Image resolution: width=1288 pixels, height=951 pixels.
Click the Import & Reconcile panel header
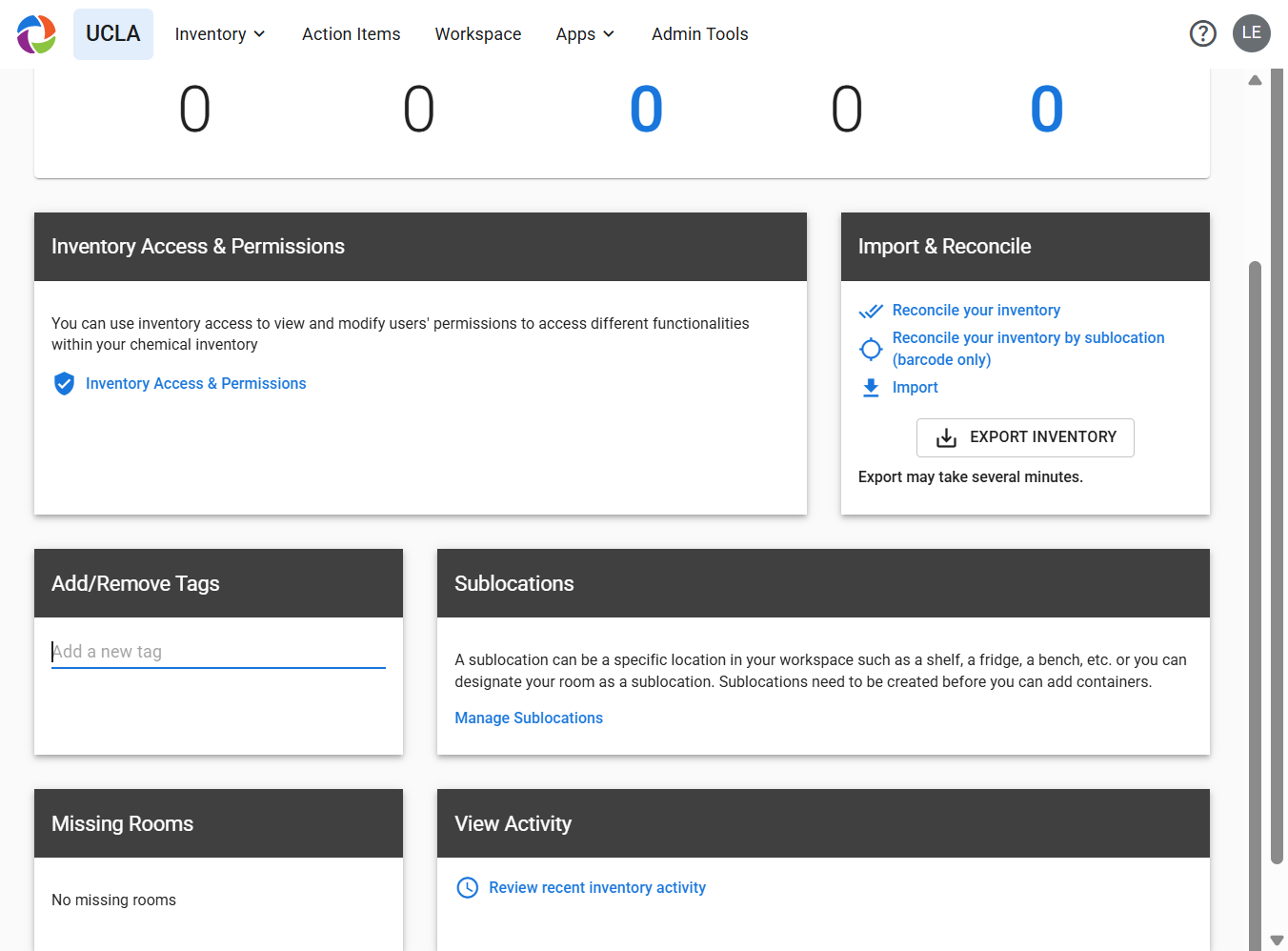pyautogui.click(x=1025, y=247)
